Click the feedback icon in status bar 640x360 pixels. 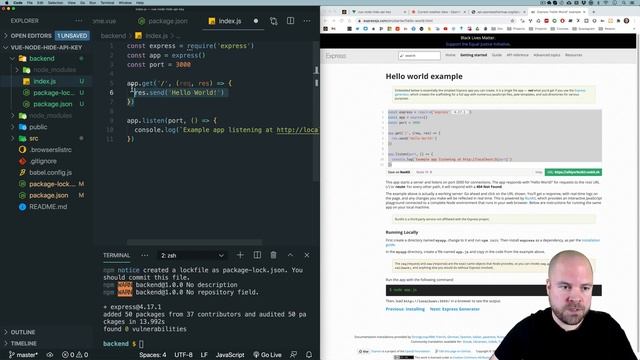(293, 355)
